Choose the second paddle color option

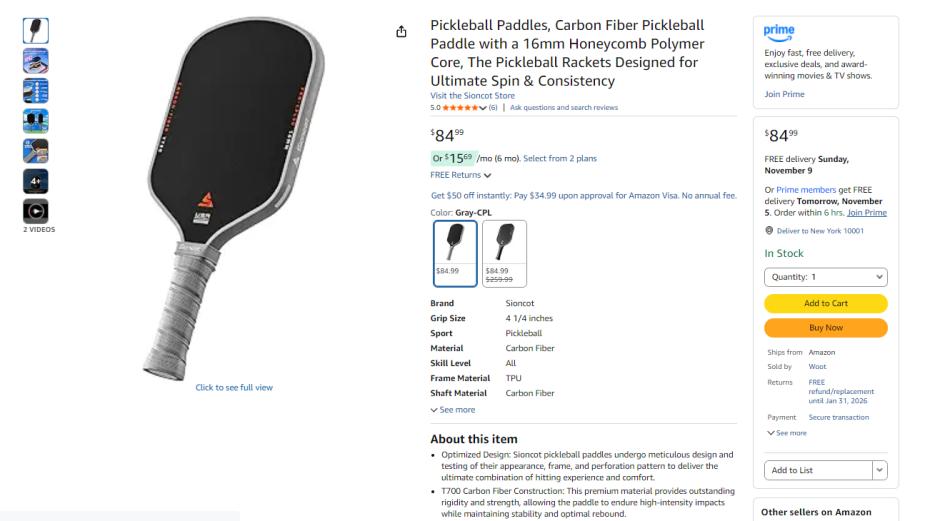click(504, 253)
